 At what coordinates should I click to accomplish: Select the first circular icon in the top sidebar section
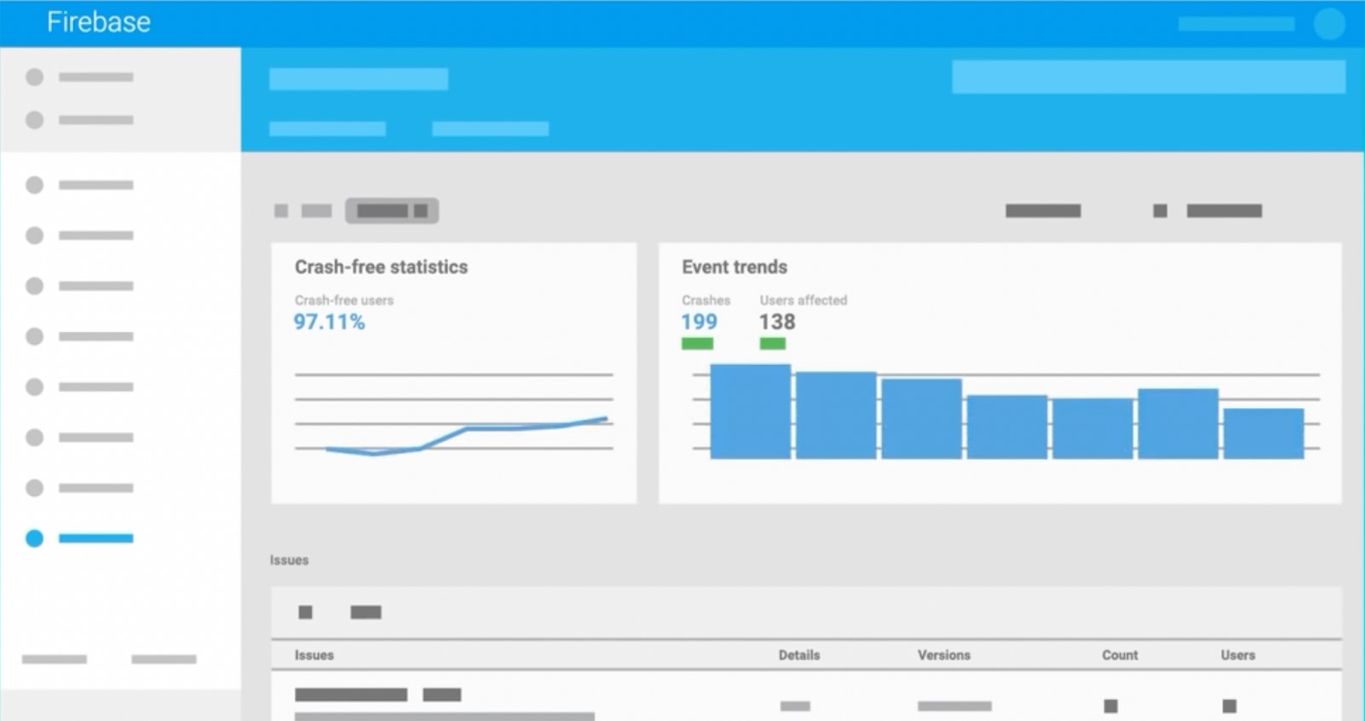pos(35,77)
